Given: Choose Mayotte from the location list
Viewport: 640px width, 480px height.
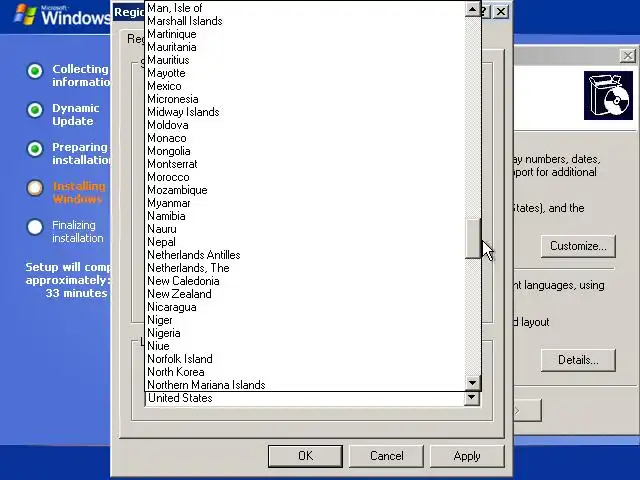Looking at the screenshot, I should 305,73.
